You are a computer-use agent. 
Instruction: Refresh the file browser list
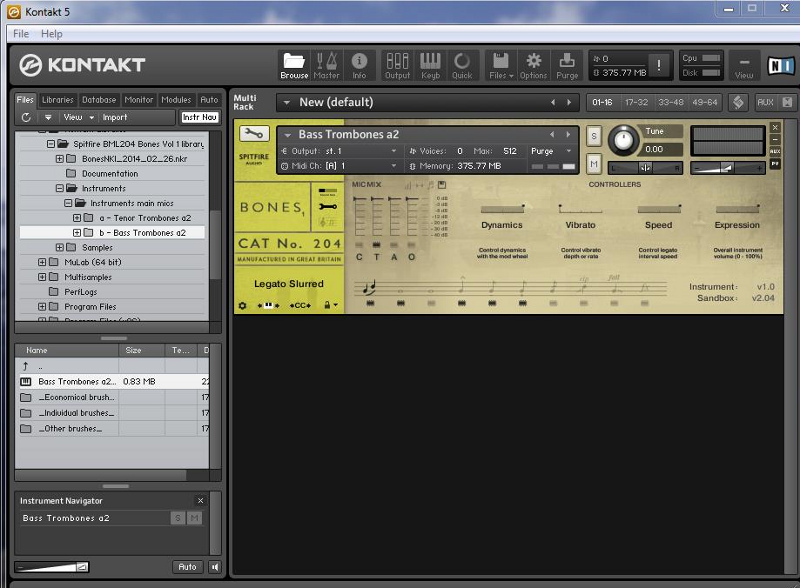click(26, 117)
